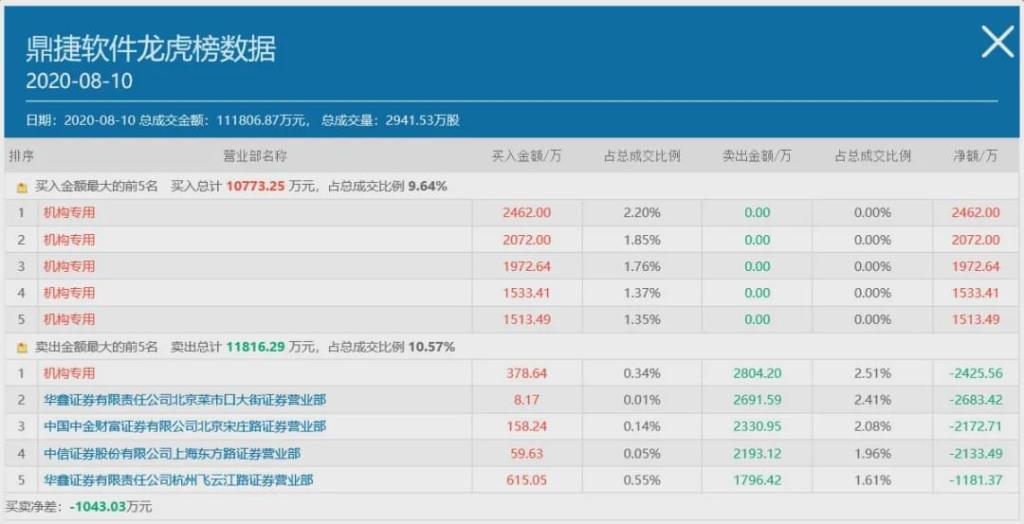
Task: Click 机构专用 in buy row with 1533.41
Action: [x=69, y=293]
